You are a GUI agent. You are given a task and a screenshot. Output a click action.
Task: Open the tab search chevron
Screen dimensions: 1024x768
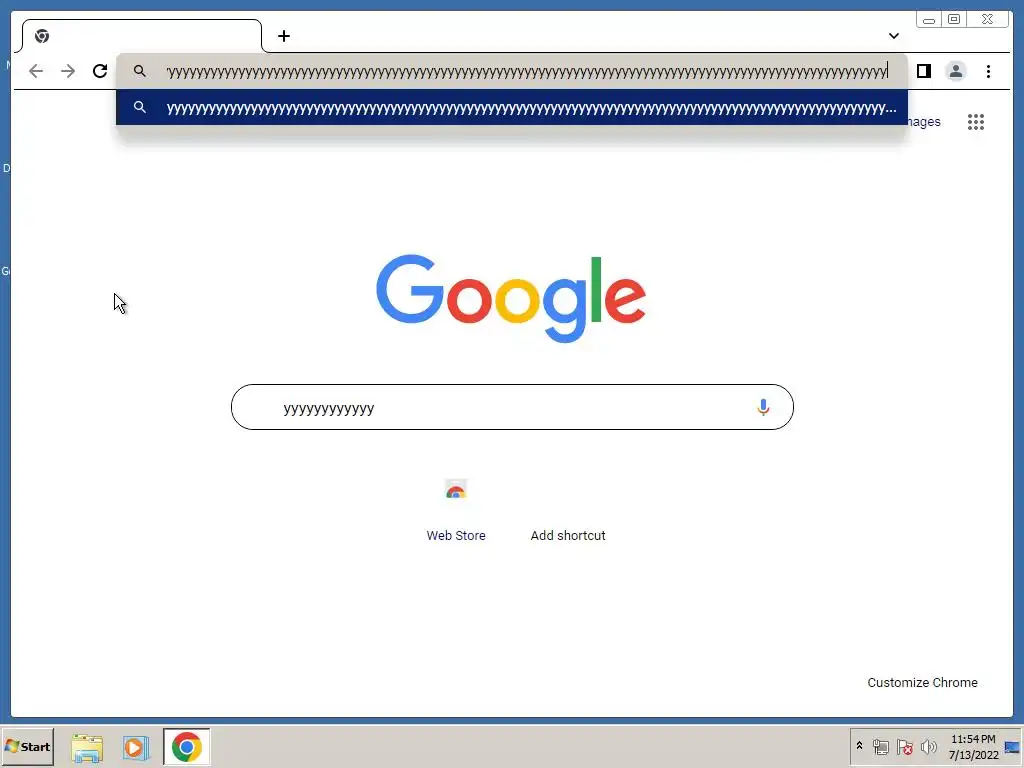[893, 36]
